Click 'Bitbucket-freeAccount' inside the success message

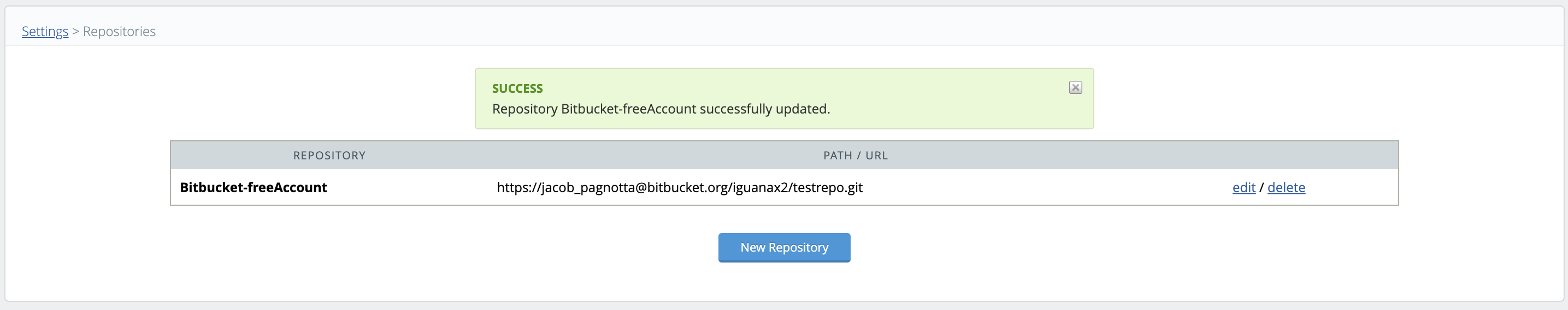[x=628, y=109]
